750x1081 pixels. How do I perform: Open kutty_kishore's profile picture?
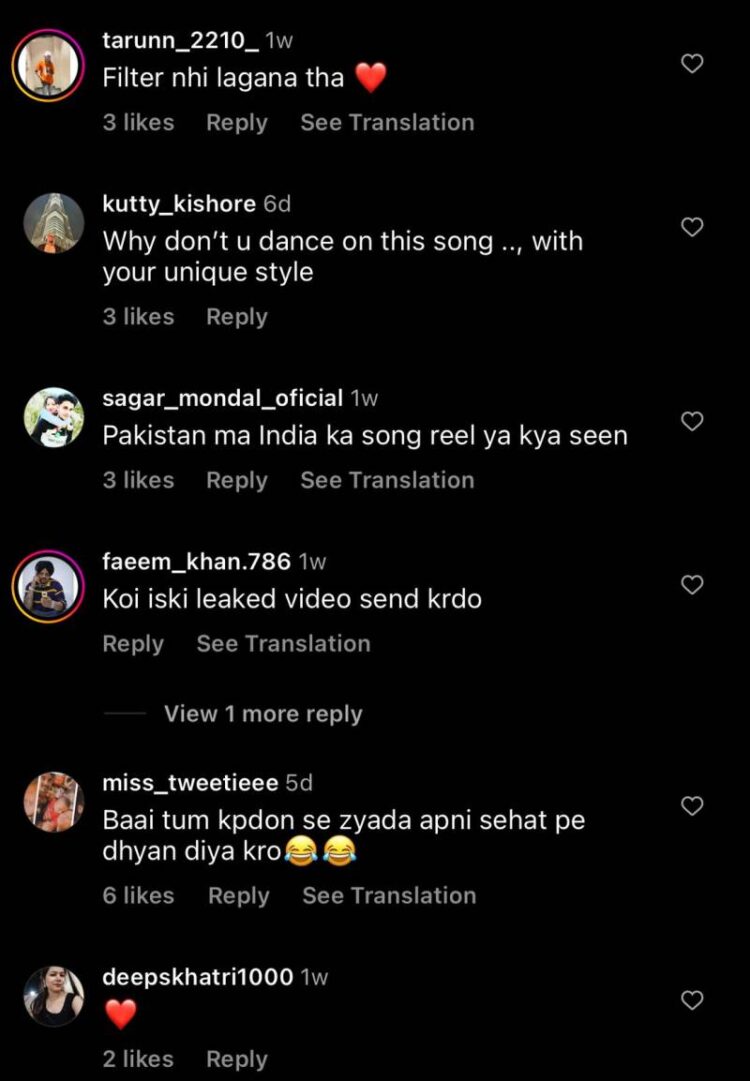pyautogui.click(x=54, y=222)
